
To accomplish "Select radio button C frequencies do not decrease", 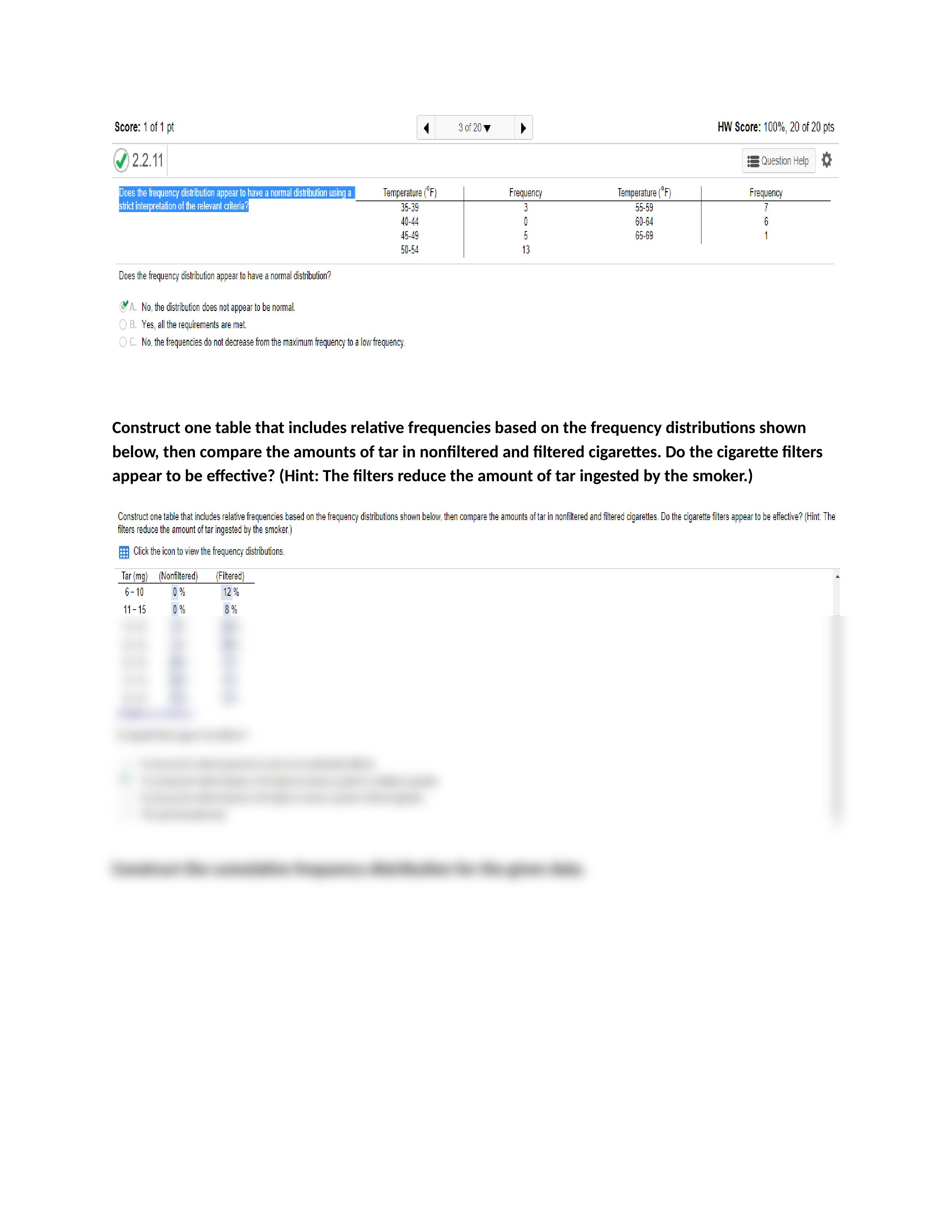I will (x=120, y=343).
